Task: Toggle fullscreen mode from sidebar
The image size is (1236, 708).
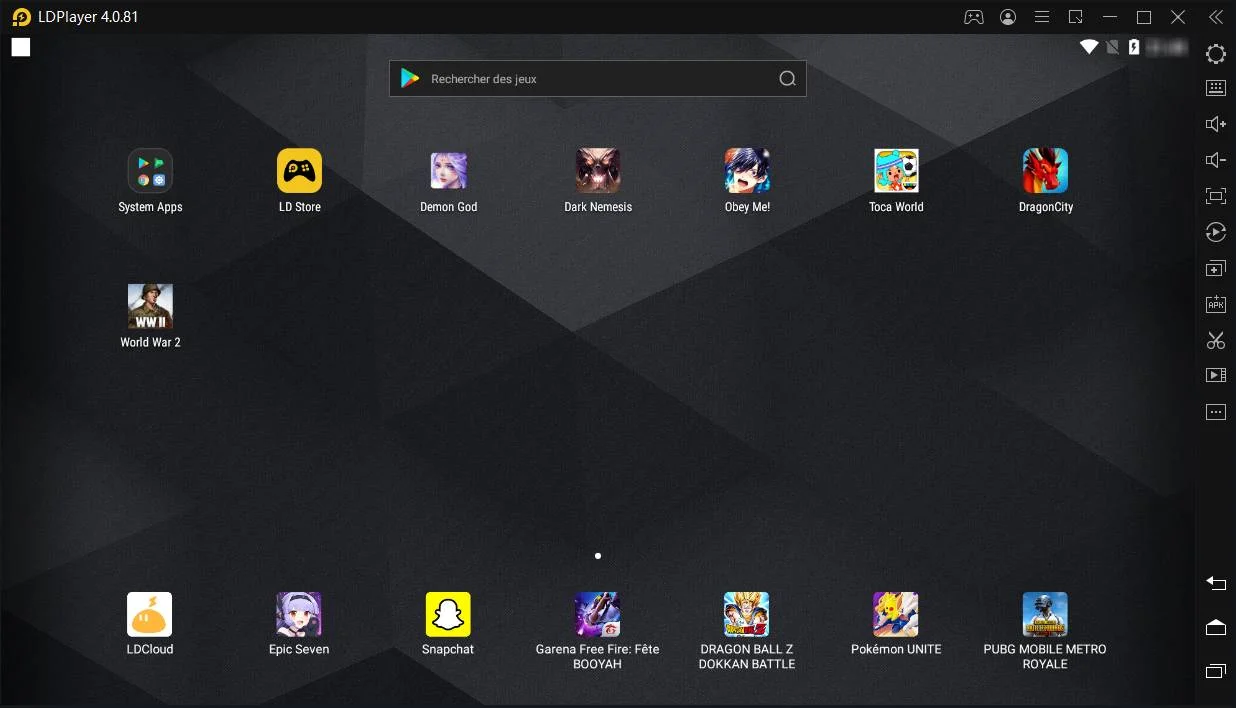Action: 1216,196
